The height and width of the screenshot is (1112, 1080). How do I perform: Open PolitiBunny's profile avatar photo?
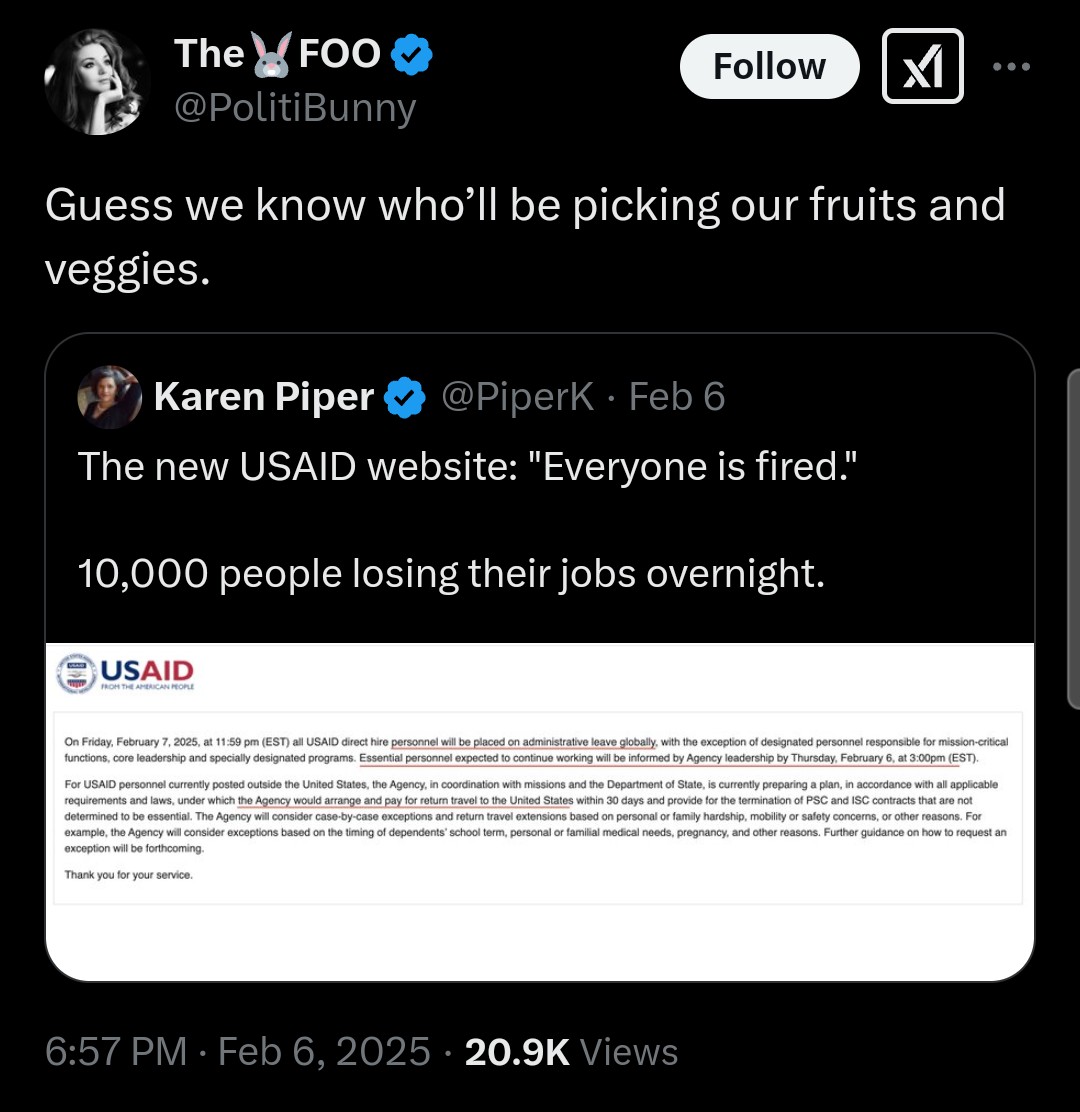tap(98, 82)
